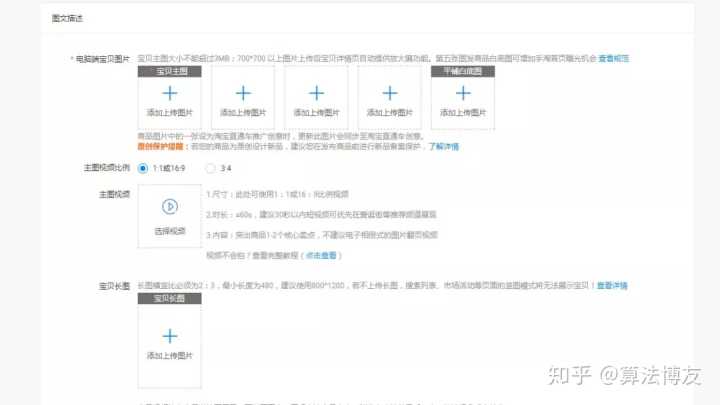Choose the 3:4 video ratio radio button

[210, 168]
